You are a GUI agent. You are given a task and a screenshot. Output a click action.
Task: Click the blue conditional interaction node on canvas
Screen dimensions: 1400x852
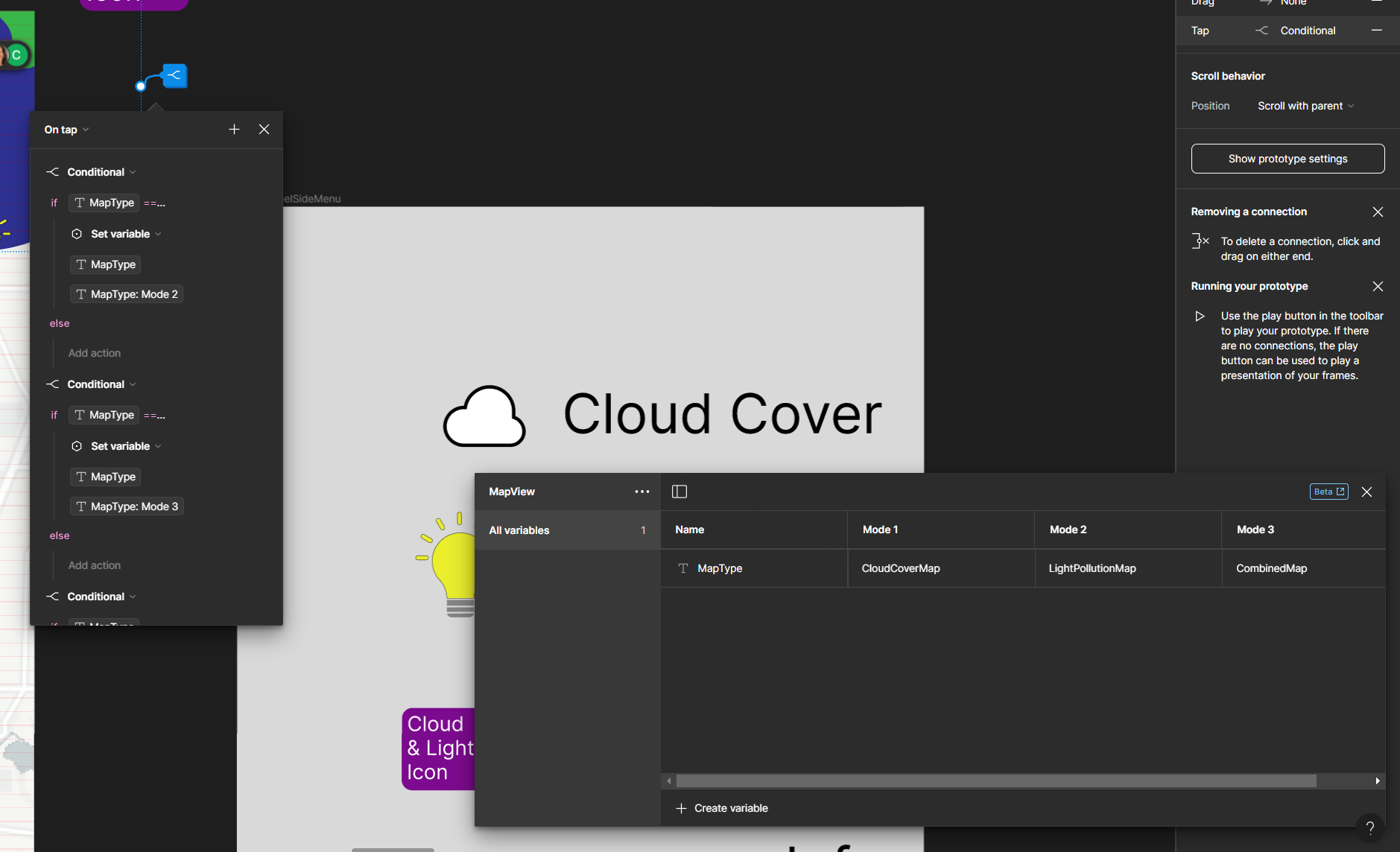point(174,75)
